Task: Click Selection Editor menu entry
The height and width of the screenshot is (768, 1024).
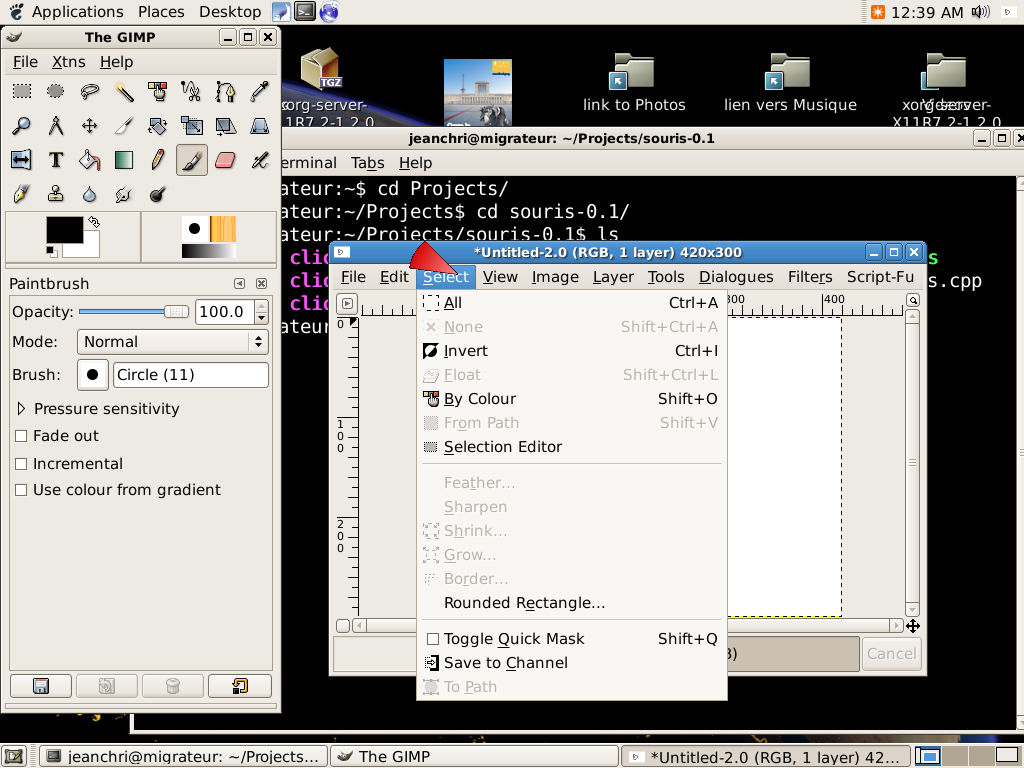Action: coord(502,447)
